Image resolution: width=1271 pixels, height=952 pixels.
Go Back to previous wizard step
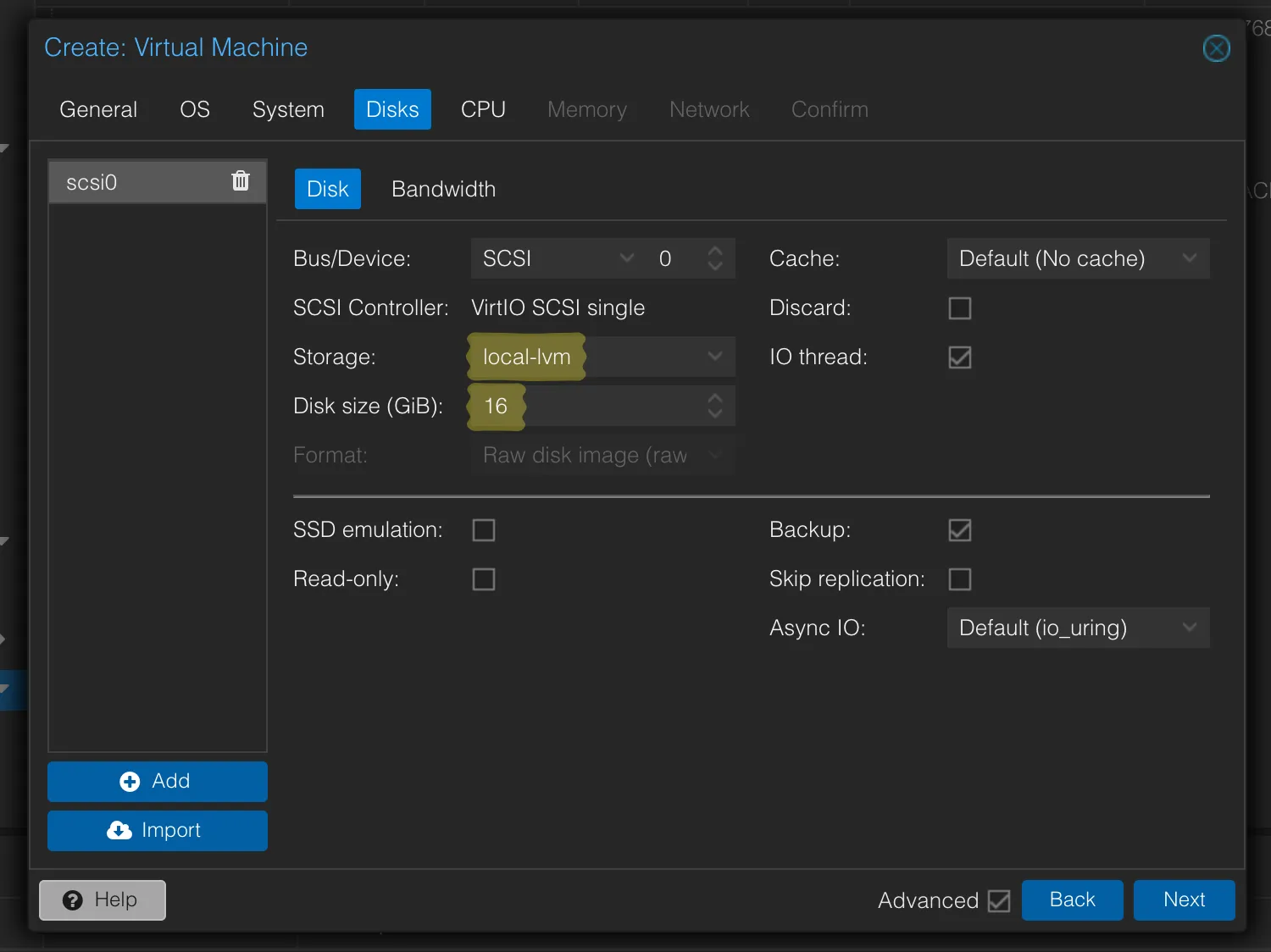coord(1073,899)
